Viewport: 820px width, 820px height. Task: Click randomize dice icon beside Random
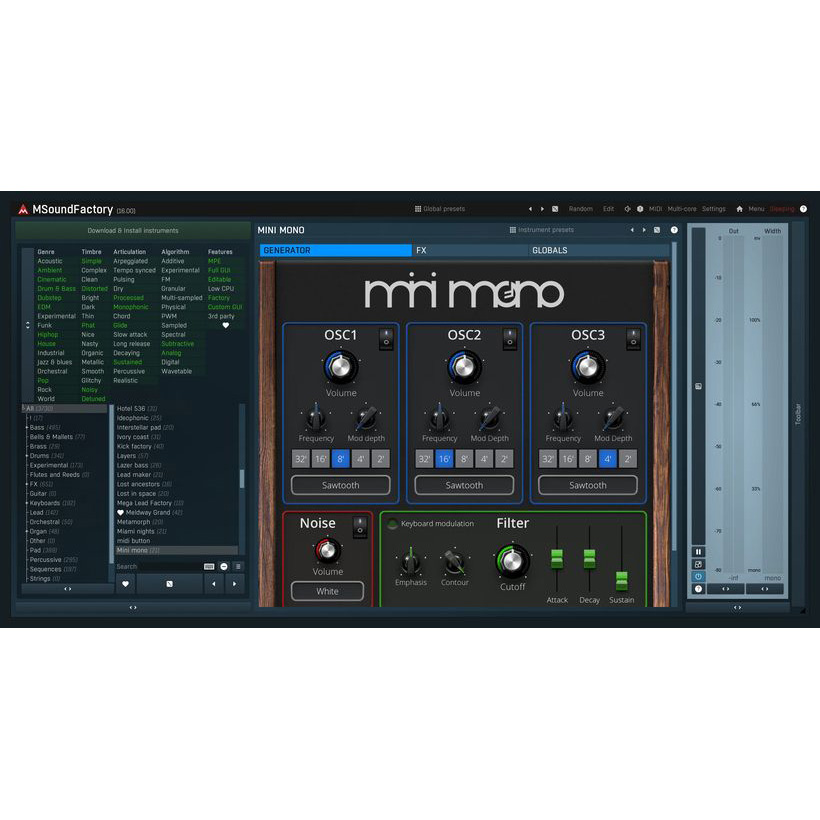pos(555,209)
